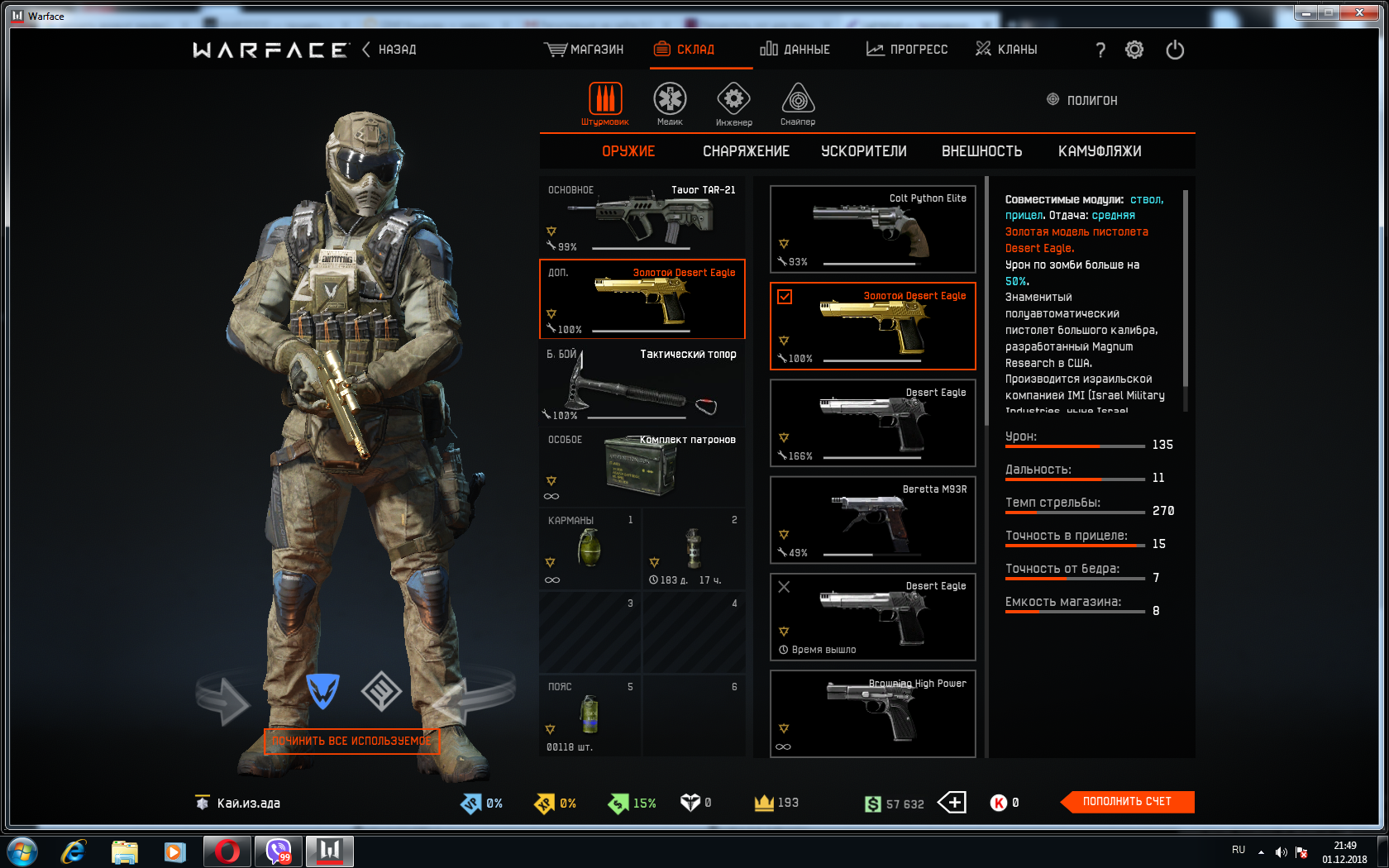Select the Инженер class icon
The image size is (1389, 868).
point(733,98)
